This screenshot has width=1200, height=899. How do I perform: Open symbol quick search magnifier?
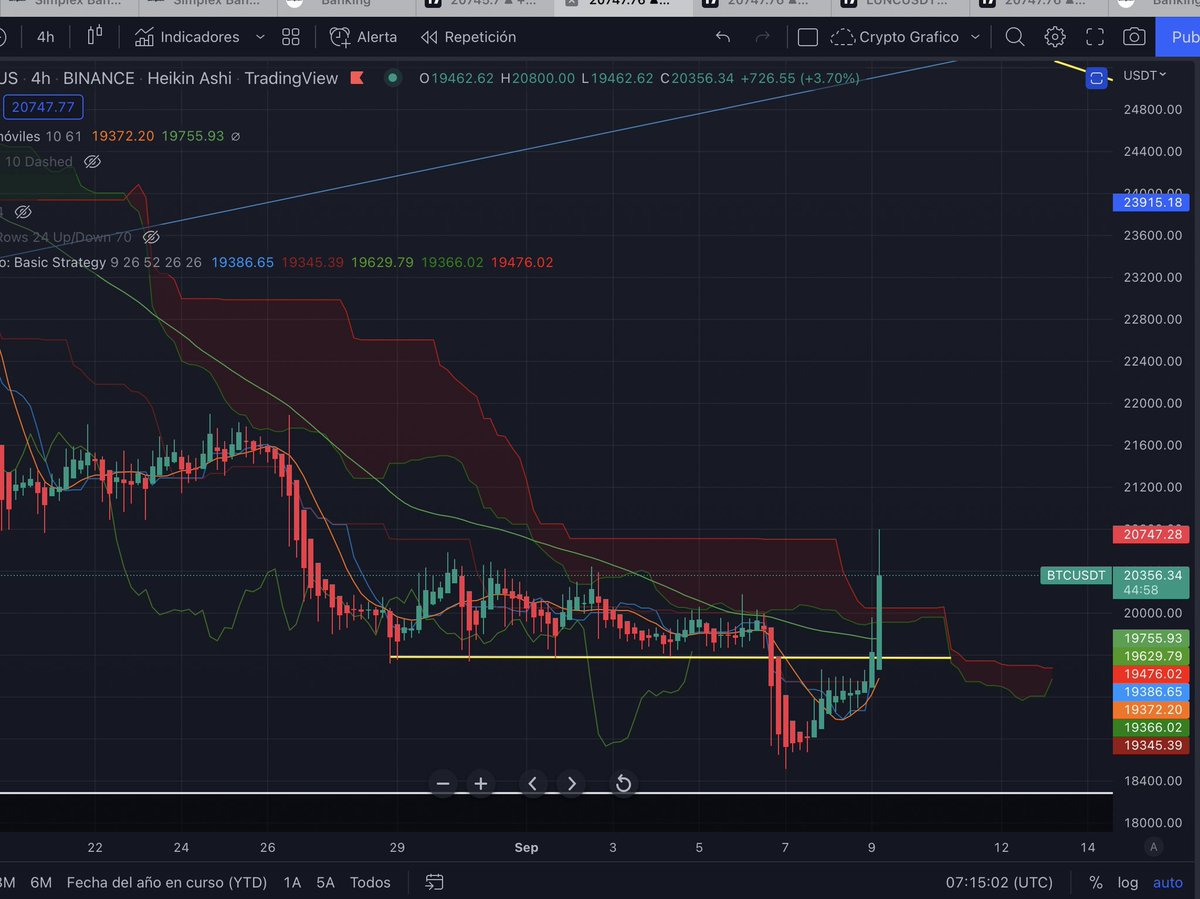(1015, 37)
